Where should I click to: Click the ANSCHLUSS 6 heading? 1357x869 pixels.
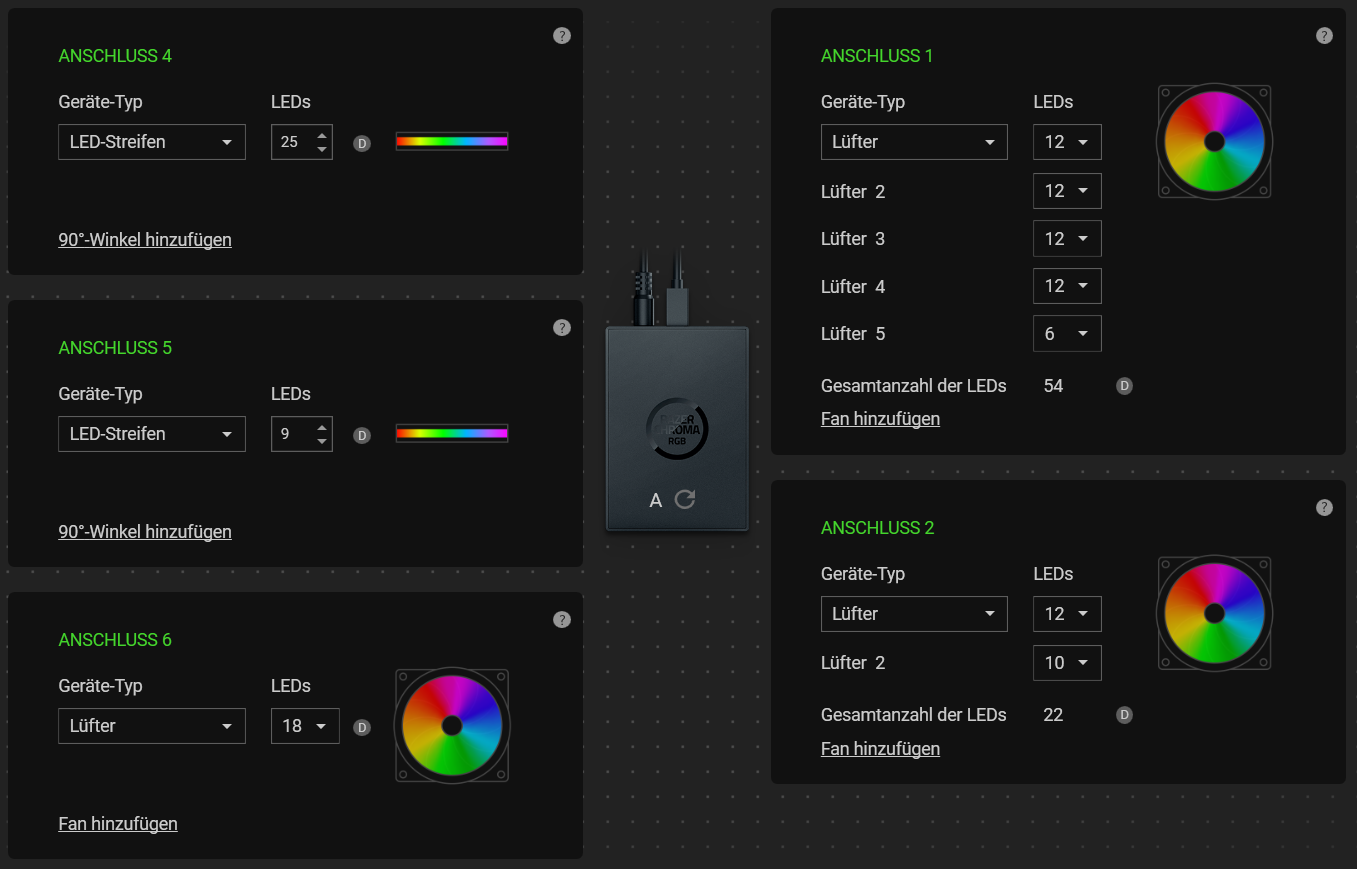115,640
